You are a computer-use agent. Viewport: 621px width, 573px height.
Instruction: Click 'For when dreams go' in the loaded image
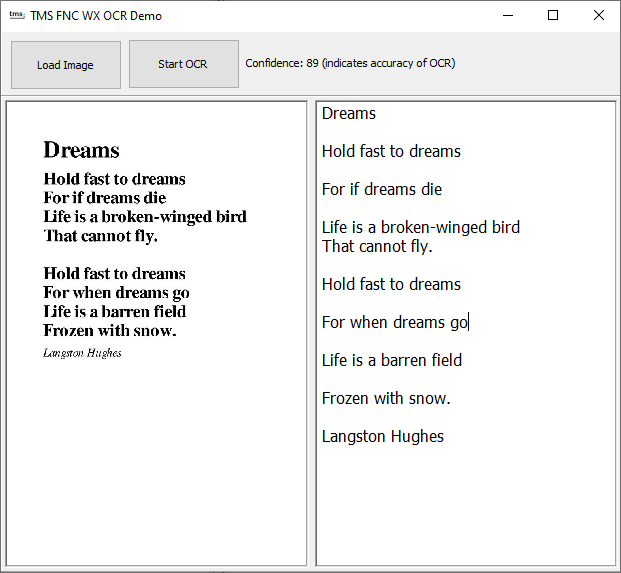pos(116,293)
